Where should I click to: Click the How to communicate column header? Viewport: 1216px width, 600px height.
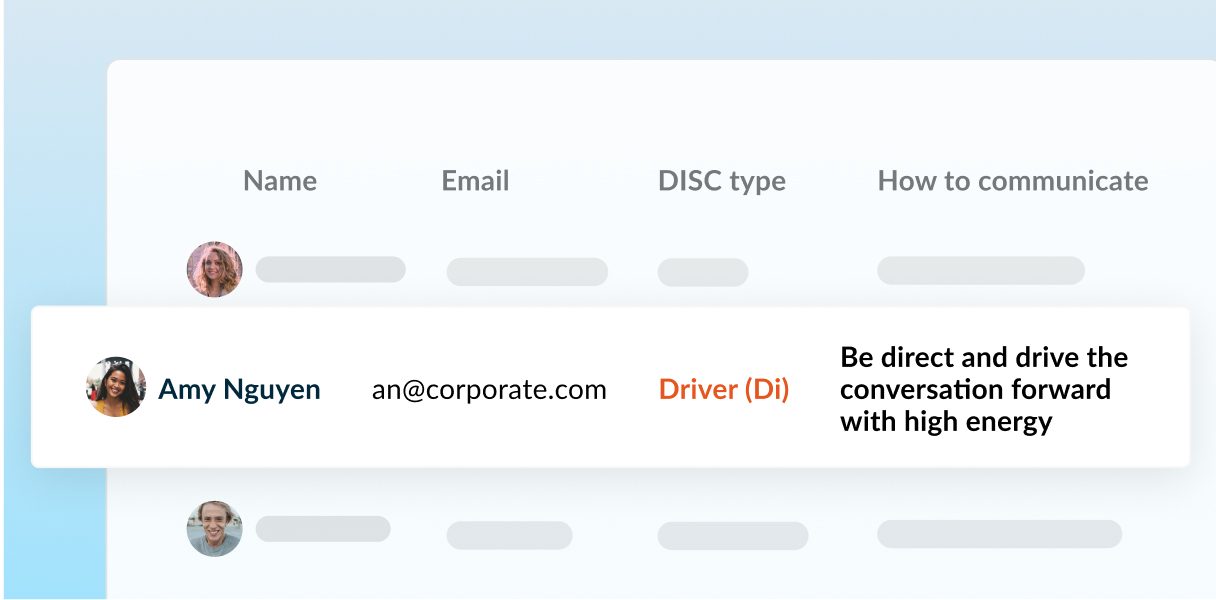(x=1012, y=181)
